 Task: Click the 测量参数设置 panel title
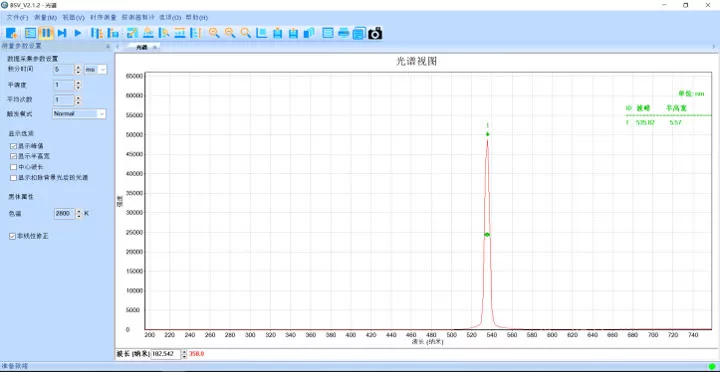[x=21, y=46]
